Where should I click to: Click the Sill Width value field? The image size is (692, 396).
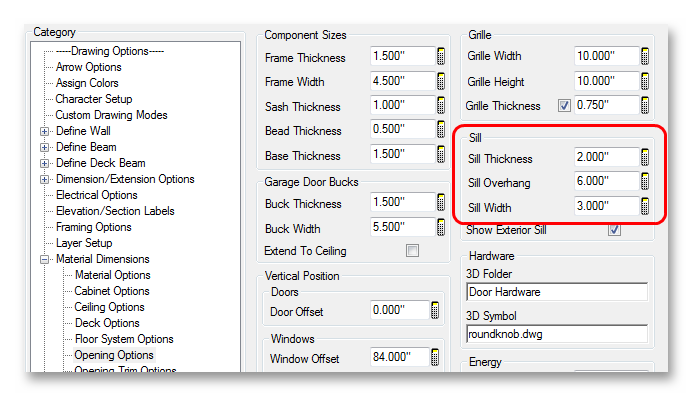(607, 206)
